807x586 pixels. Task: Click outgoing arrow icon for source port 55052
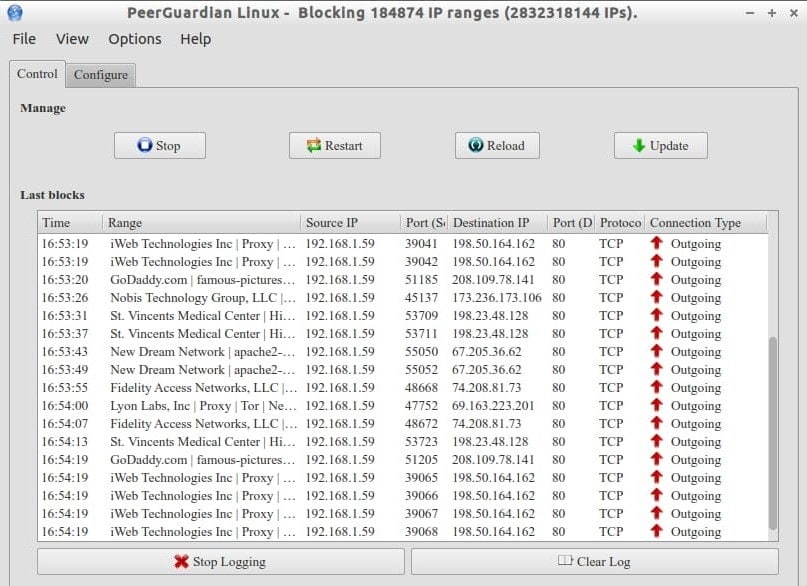click(x=656, y=369)
